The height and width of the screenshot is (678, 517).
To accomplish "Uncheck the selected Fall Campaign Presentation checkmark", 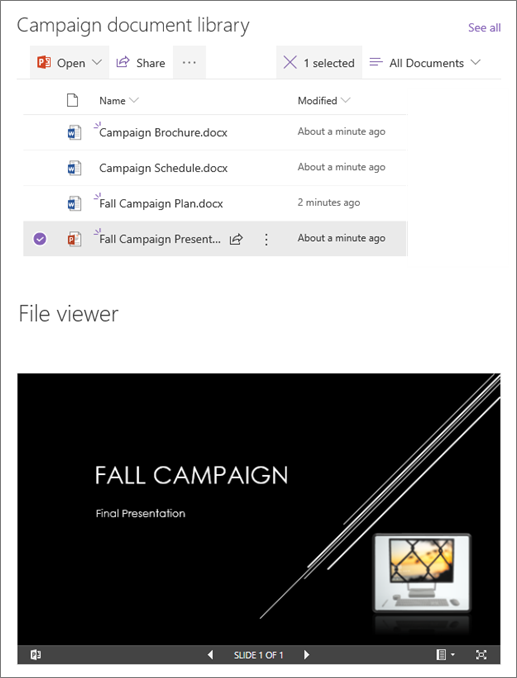I will point(40,239).
